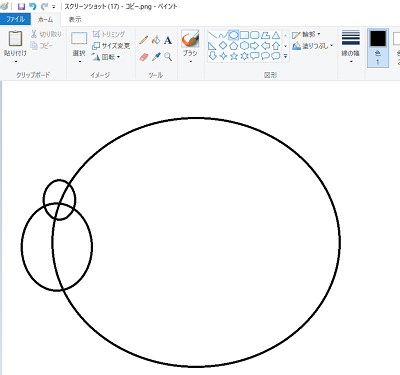Expand the 選択 dropdown arrow
The width and height of the screenshot is (400, 375).
tap(79, 62)
